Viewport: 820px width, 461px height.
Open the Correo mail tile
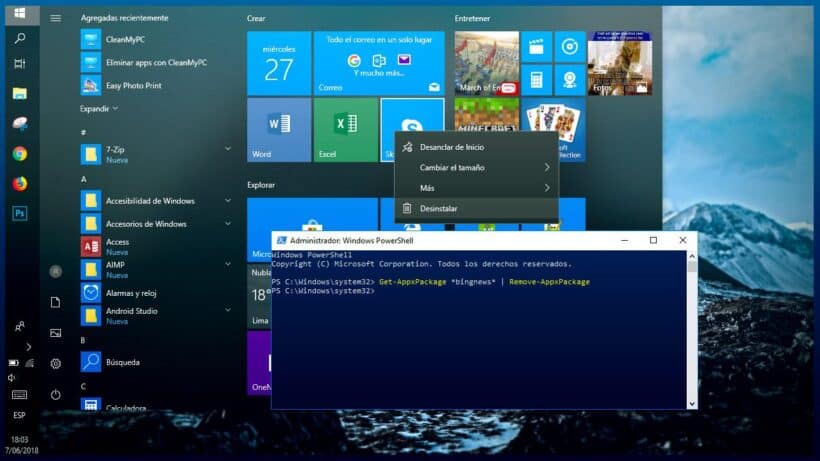(x=379, y=63)
